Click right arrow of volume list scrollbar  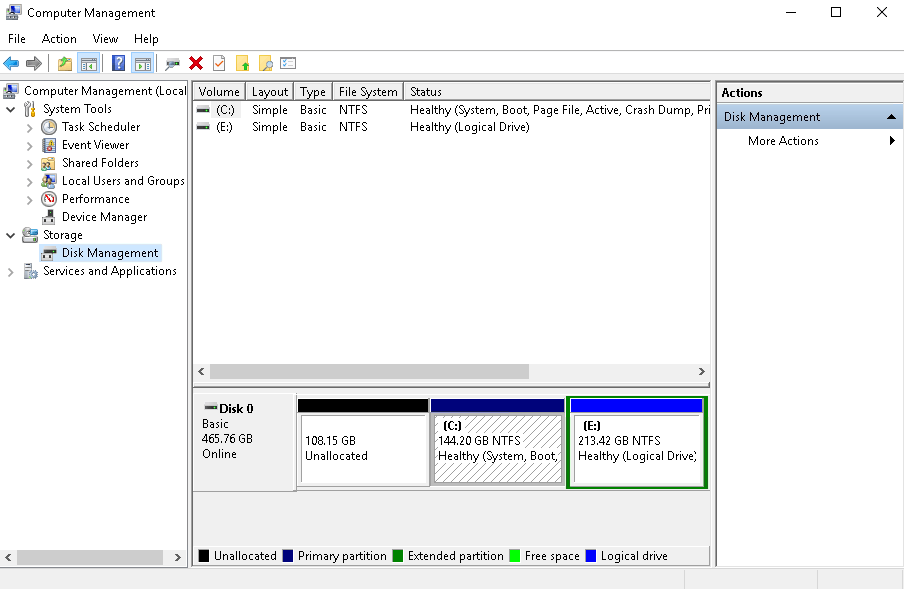point(702,372)
